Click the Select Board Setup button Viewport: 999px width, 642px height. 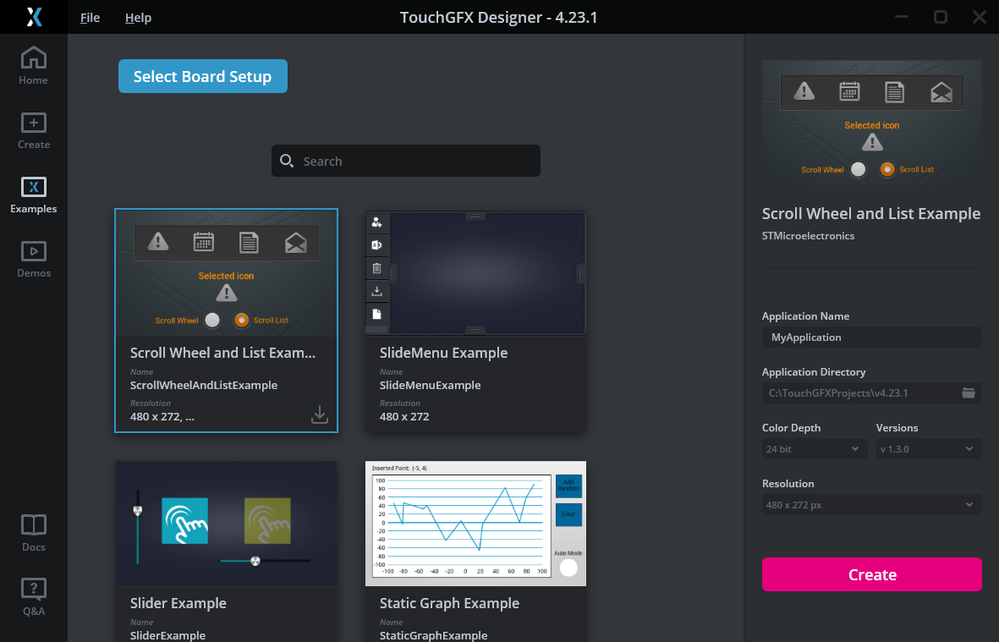click(203, 76)
